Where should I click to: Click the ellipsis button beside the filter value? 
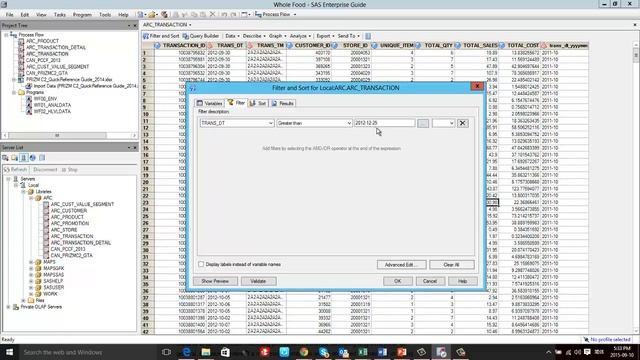click(423, 123)
